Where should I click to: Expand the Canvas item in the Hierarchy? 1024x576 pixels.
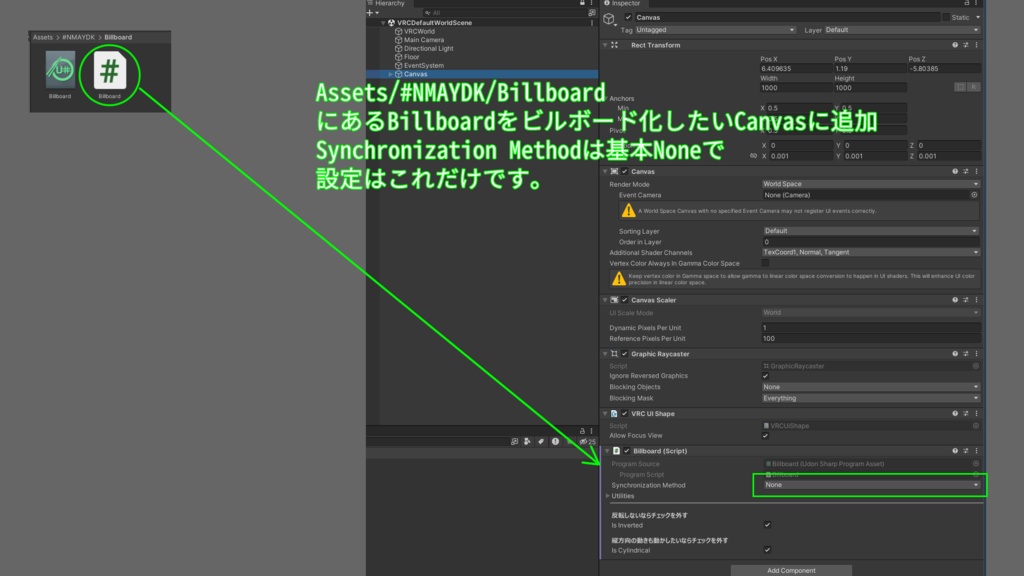392,73
